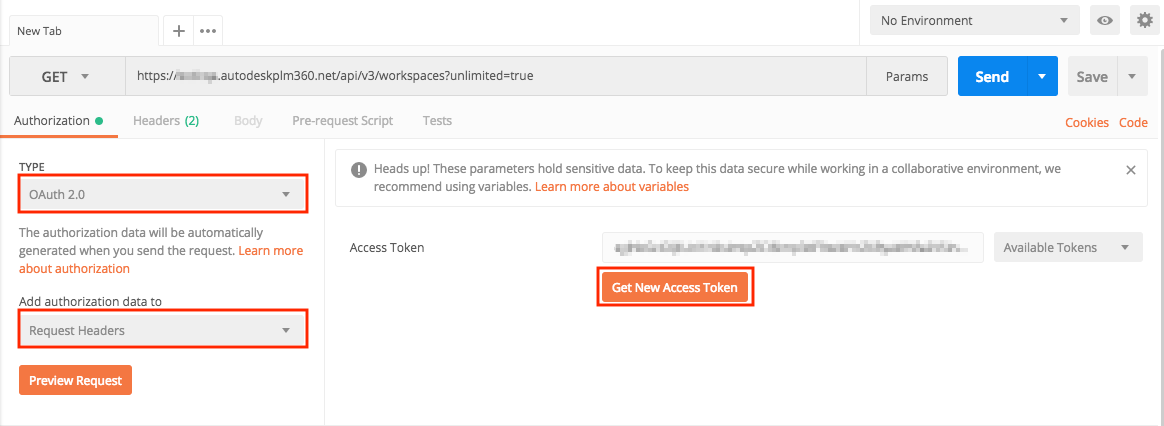Expand the Available Tokens dropdown

[1068, 247]
